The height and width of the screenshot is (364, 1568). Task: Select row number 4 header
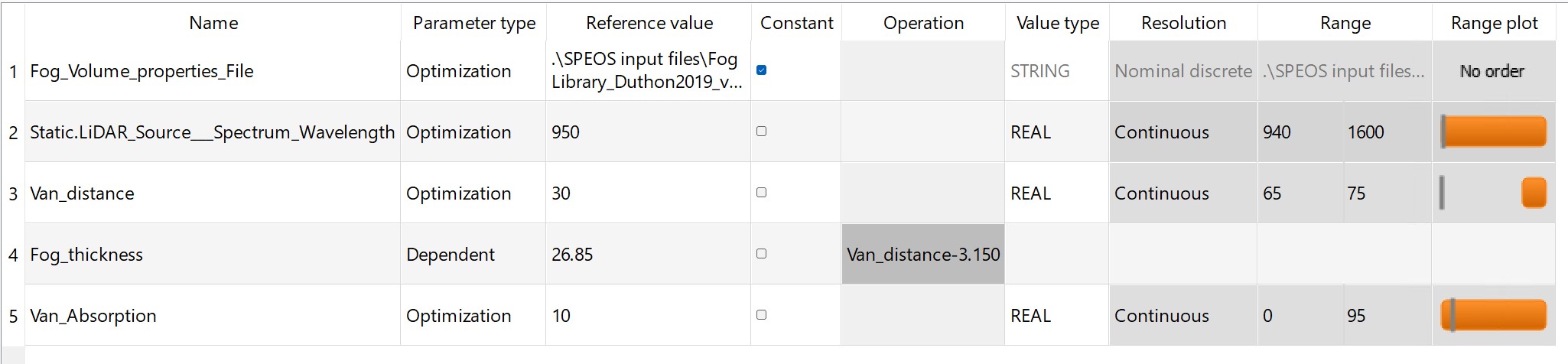13,254
